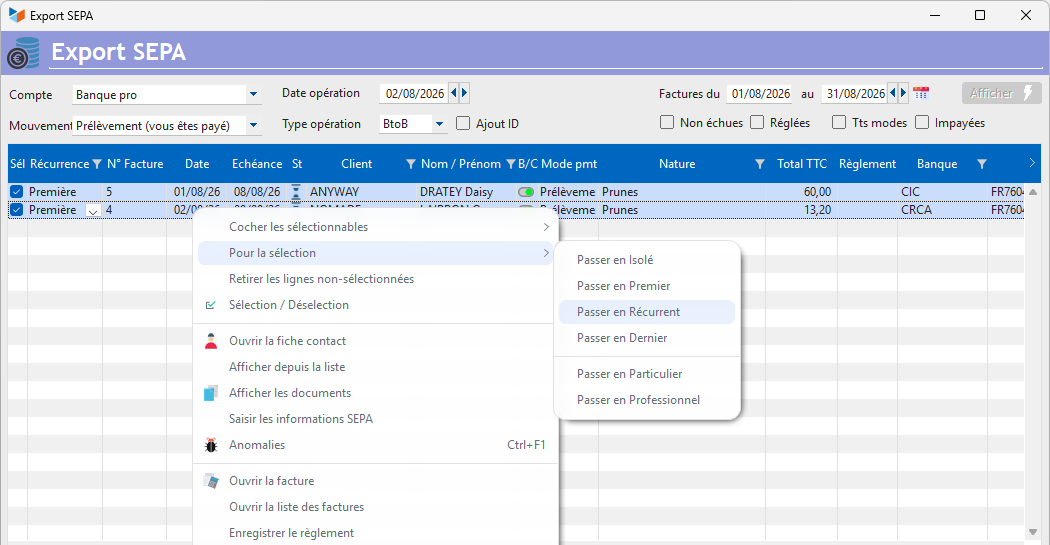Move invoice end date 31/08/2026 forward
The image size is (1050, 545).
tap(903, 93)
